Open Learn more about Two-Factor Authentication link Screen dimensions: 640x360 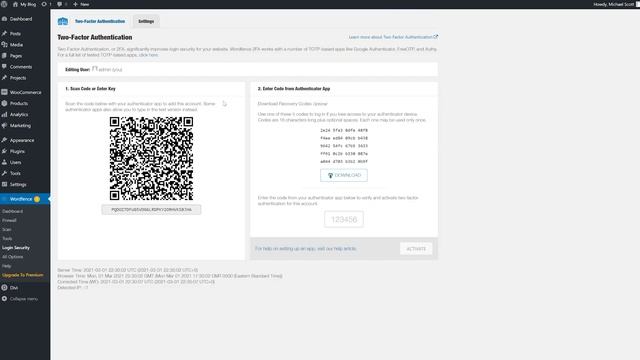tap(393, 37)
